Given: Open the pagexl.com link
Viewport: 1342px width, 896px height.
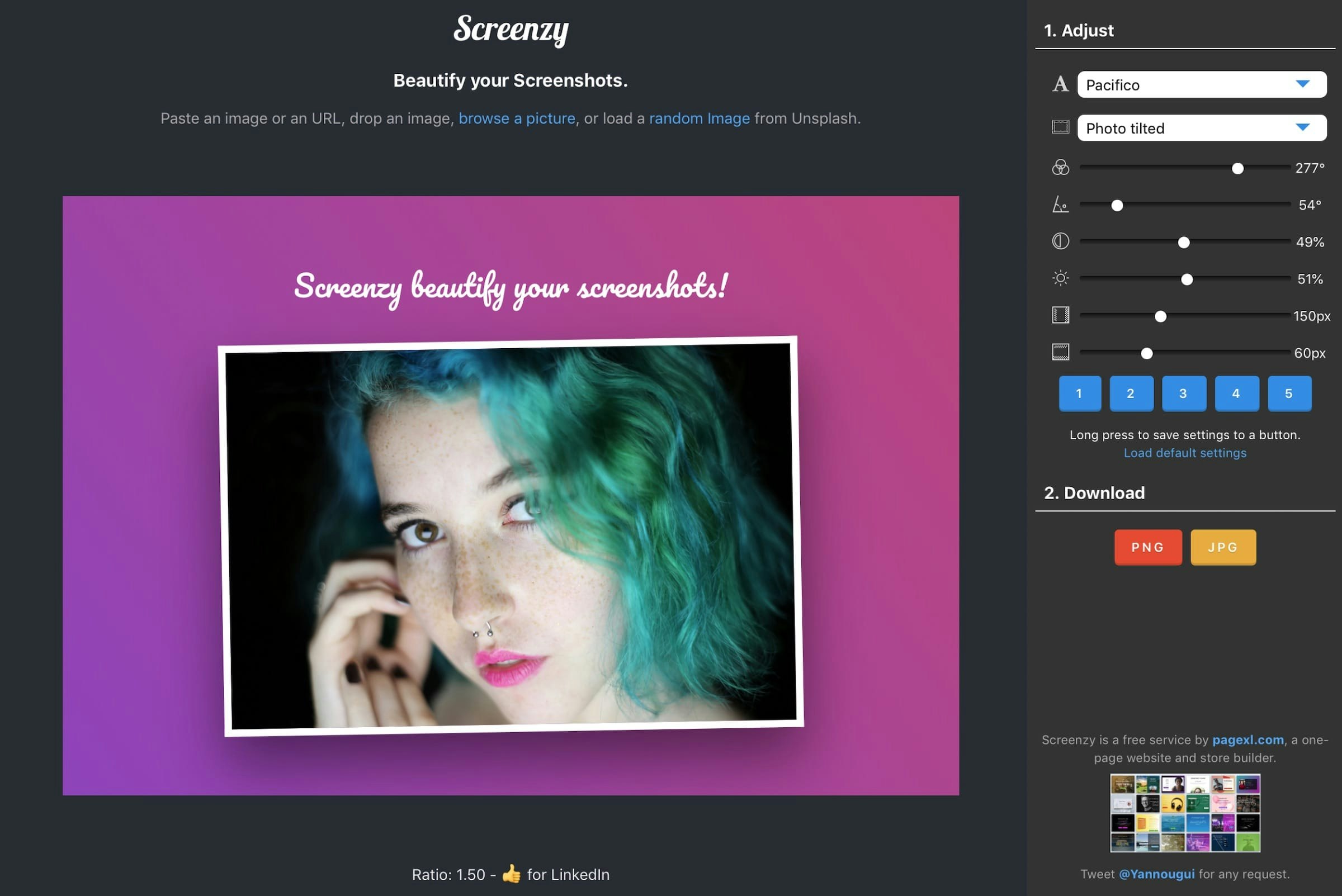Looking at the screenshot, I should click(1248, 739).
